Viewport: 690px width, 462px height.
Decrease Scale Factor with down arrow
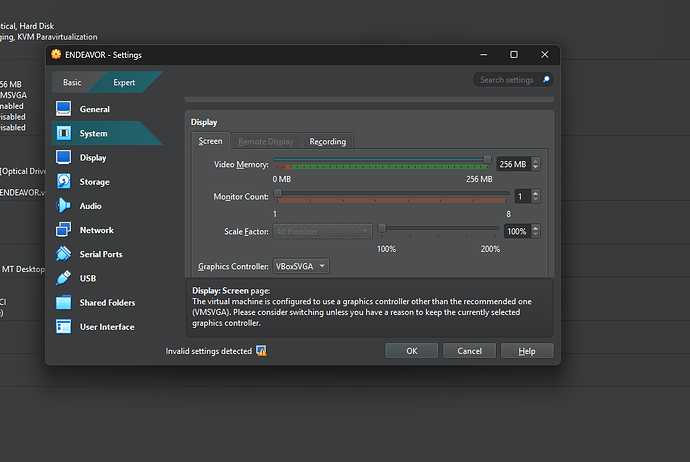pos(536,234)
